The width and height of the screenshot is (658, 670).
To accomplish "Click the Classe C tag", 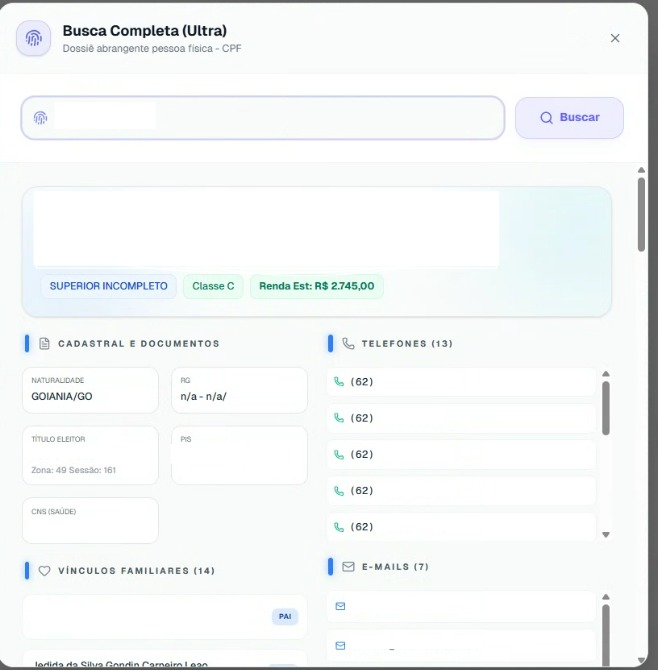I will [213, 286].
